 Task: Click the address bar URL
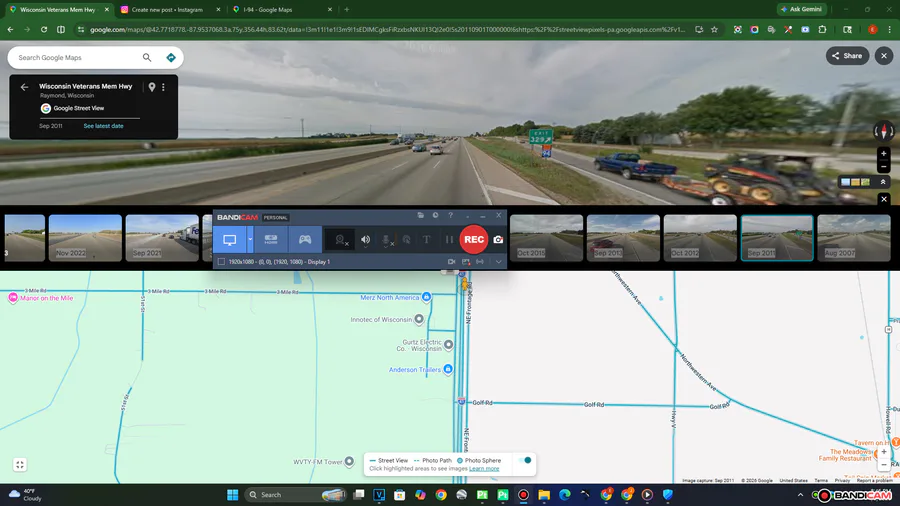click(x=387, y=29)
